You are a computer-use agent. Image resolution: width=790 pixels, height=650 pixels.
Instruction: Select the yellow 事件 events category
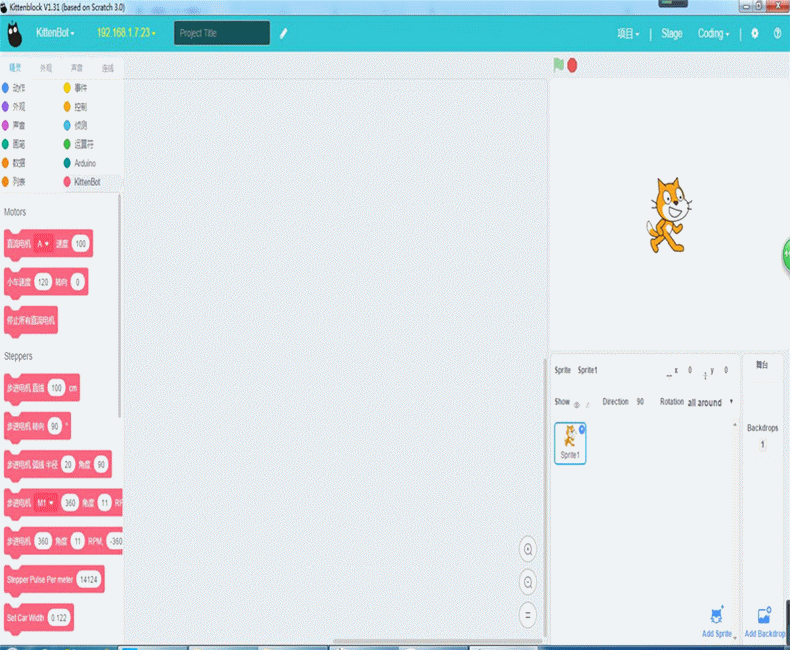(x=76, y=88)
